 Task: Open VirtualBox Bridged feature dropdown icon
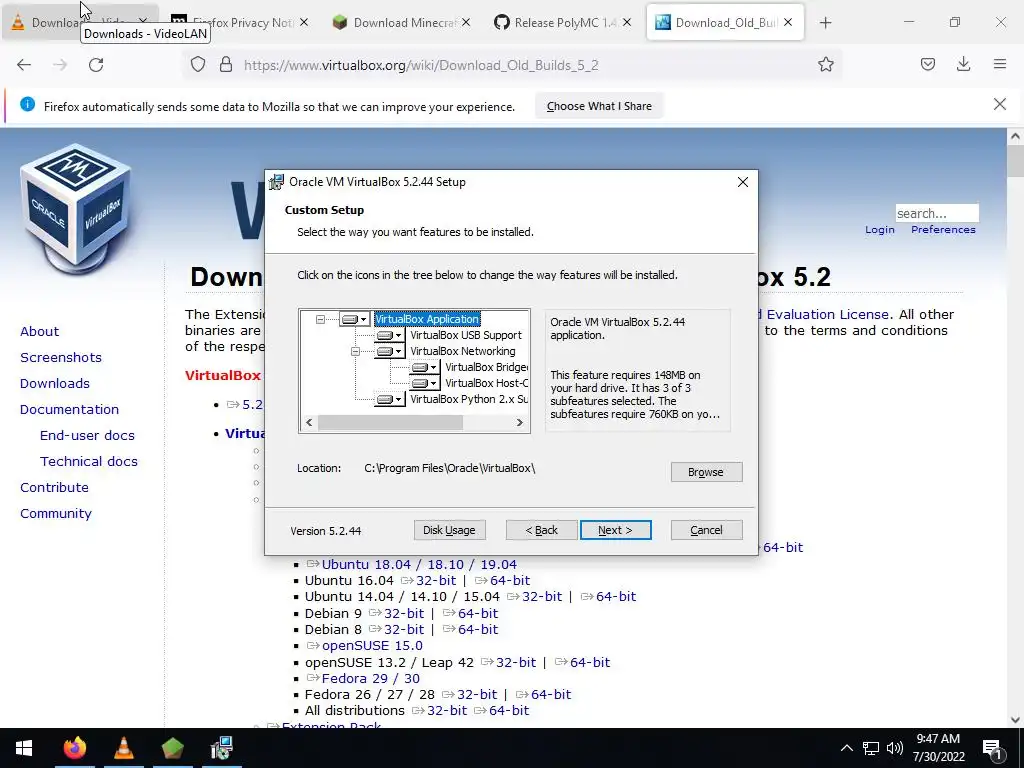pyautogui.click(x=424, y=367)
